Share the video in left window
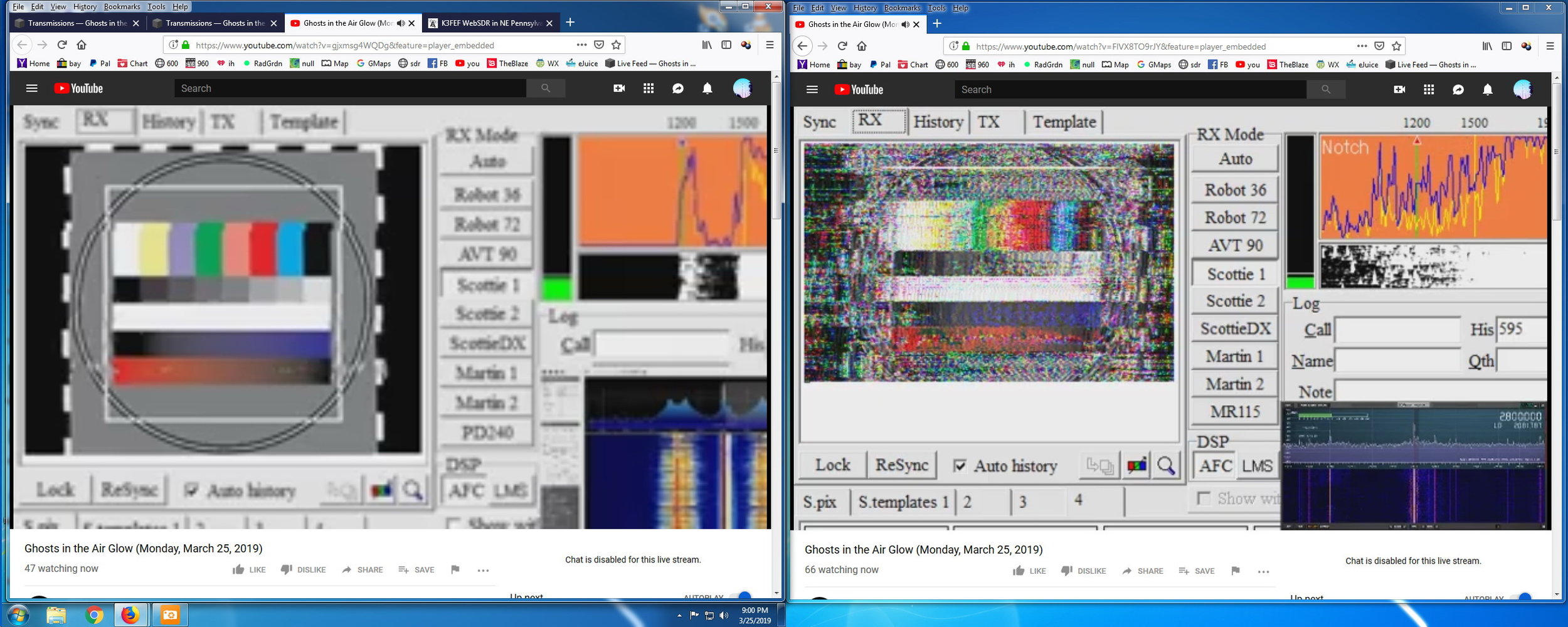This screenshot has height=627, width=1568. click(363, 569)
